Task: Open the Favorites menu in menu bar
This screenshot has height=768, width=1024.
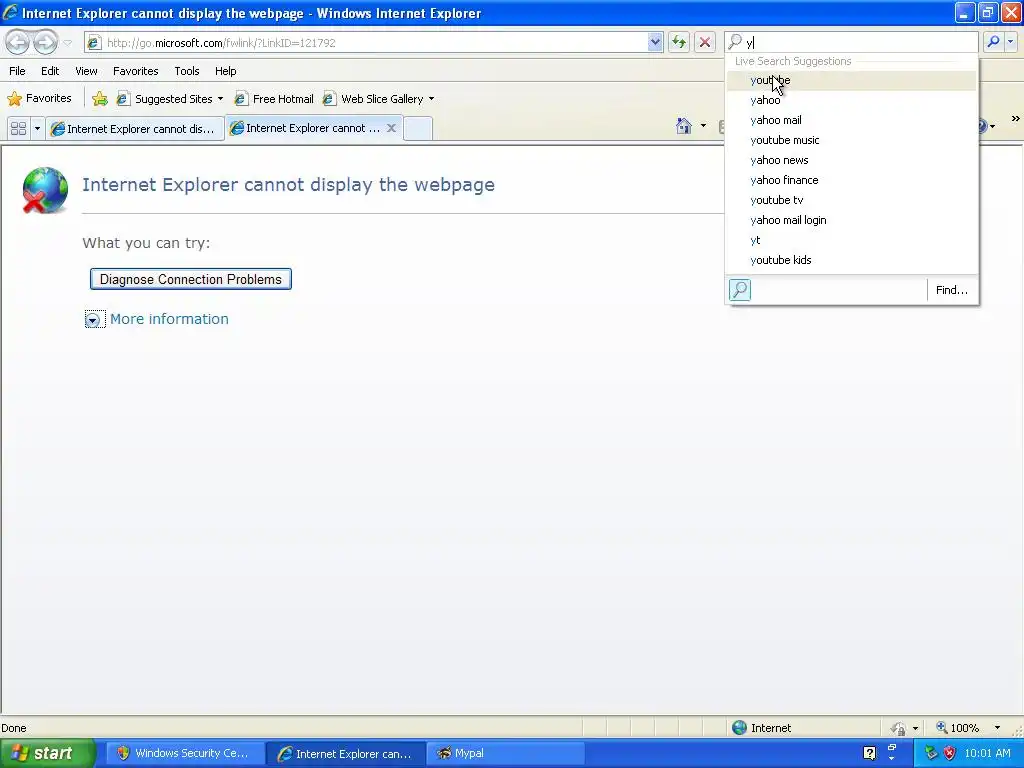Action: point(135,71)
